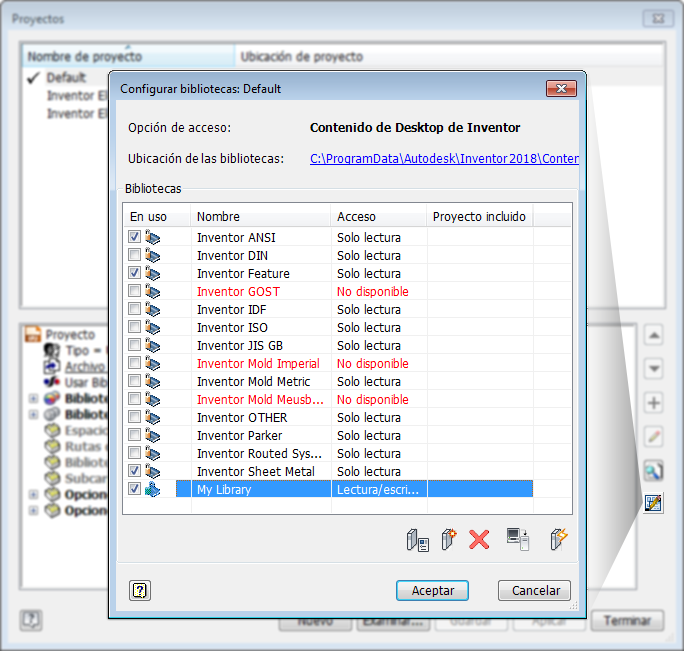
Task: Check the Inventor ISO library checkbox
Action: pyautogui.click(x=134, y=326)
